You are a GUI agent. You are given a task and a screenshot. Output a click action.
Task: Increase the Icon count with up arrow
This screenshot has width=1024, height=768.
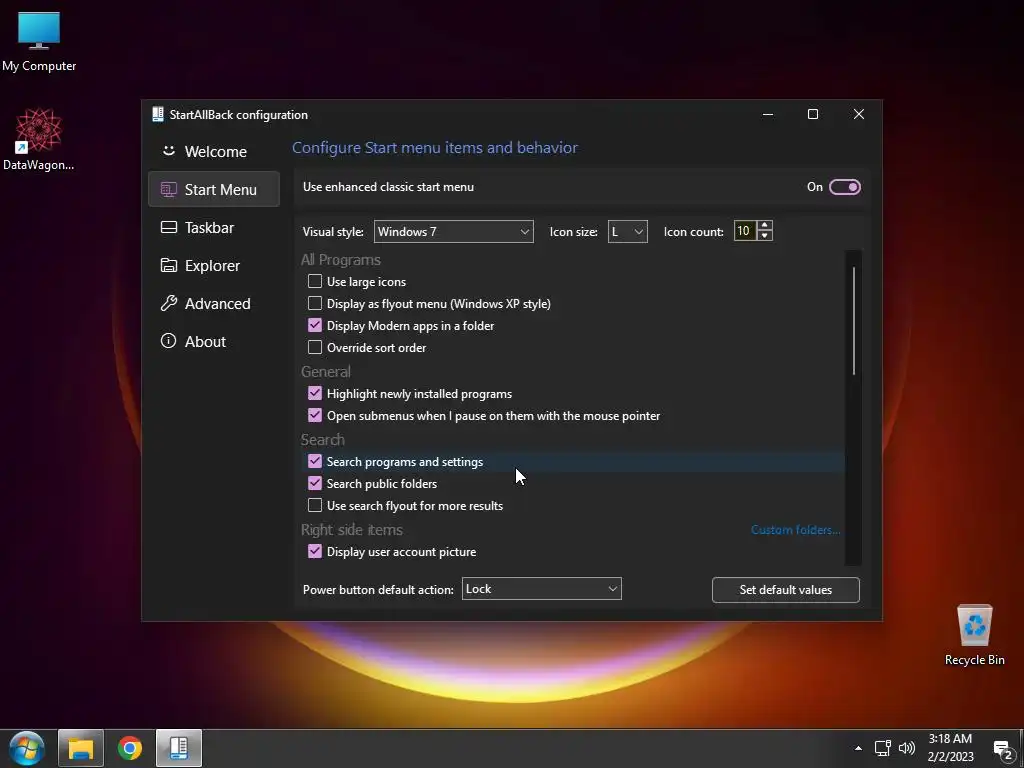[764, 225]
